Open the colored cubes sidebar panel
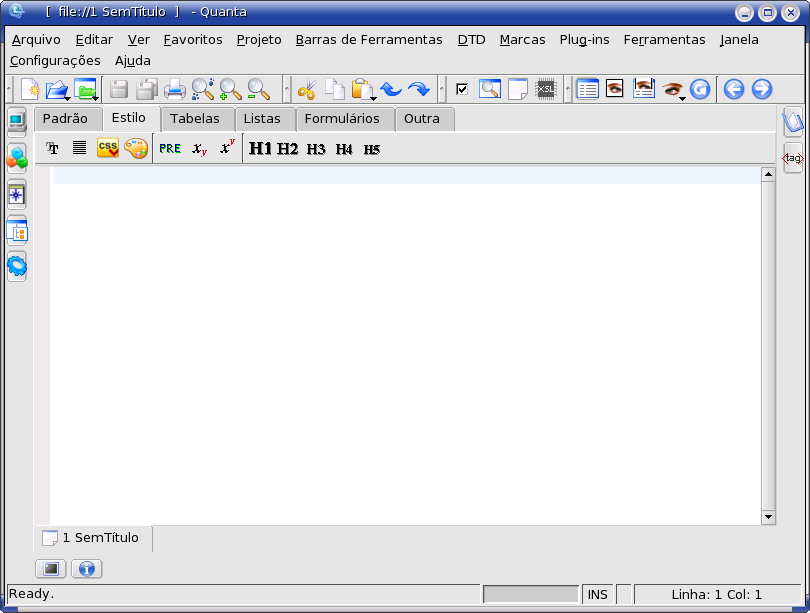810x613 pixels. click(x=17, y=159)
